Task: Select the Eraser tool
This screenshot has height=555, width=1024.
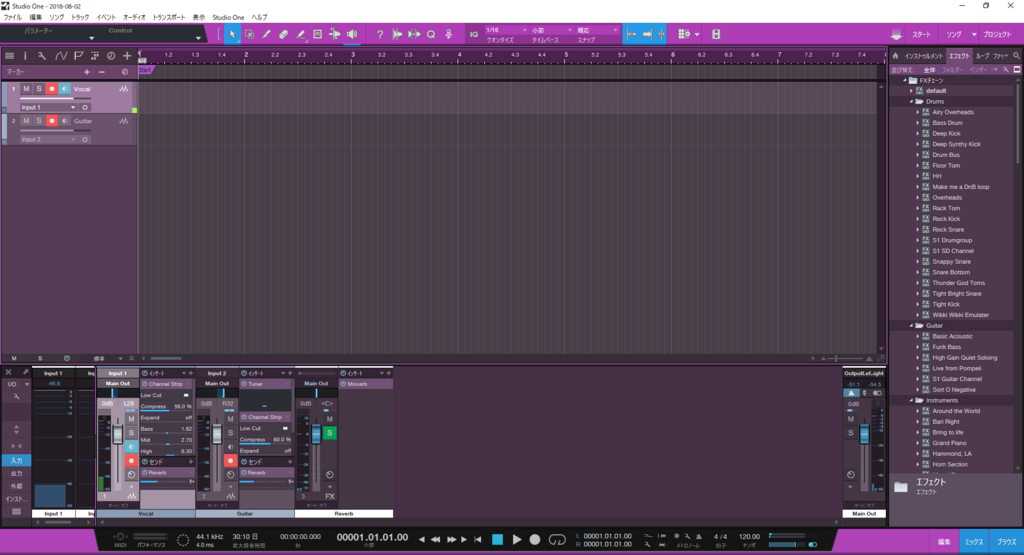Action: 283,34
